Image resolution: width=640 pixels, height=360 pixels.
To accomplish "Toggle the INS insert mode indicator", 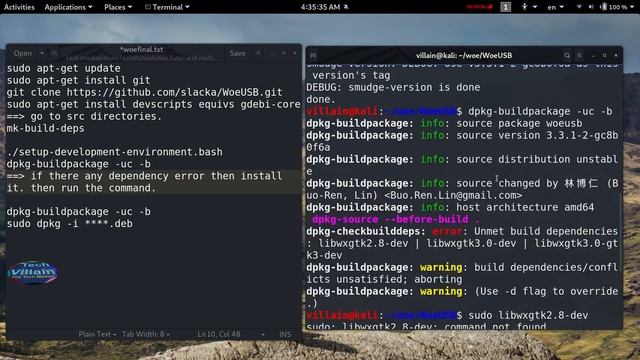I will tap(285, 334).
